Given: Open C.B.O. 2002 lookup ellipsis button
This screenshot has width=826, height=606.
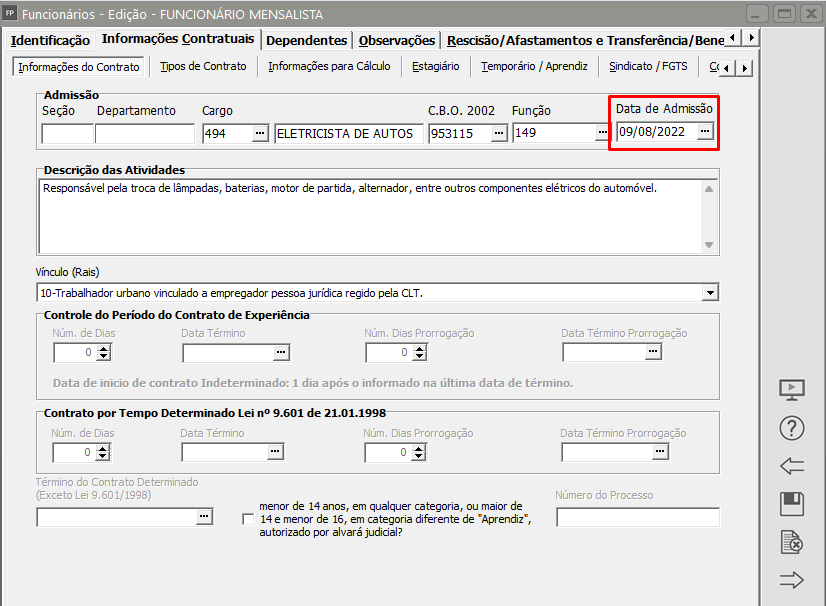Looking at the screenshot, I should [498, 133].
